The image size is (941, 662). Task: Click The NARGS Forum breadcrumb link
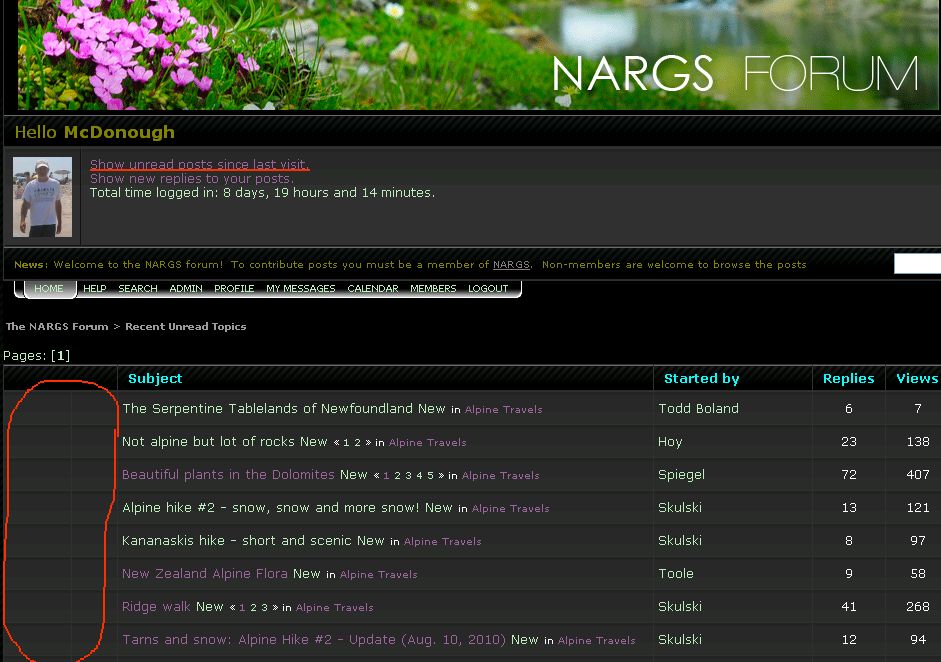pyautogui.click(x=57, y=326)
